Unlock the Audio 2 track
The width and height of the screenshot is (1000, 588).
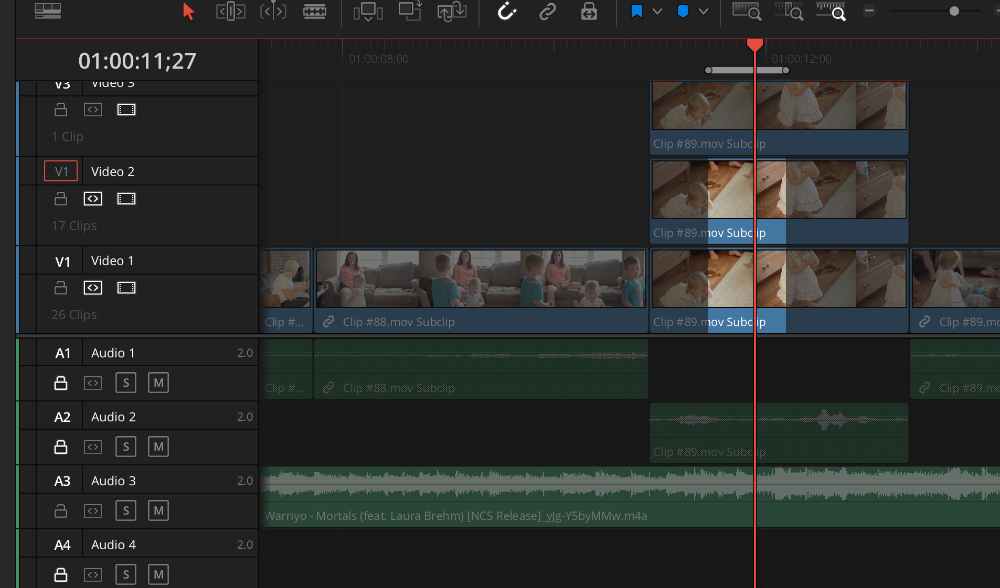click(x=61, y=446)
